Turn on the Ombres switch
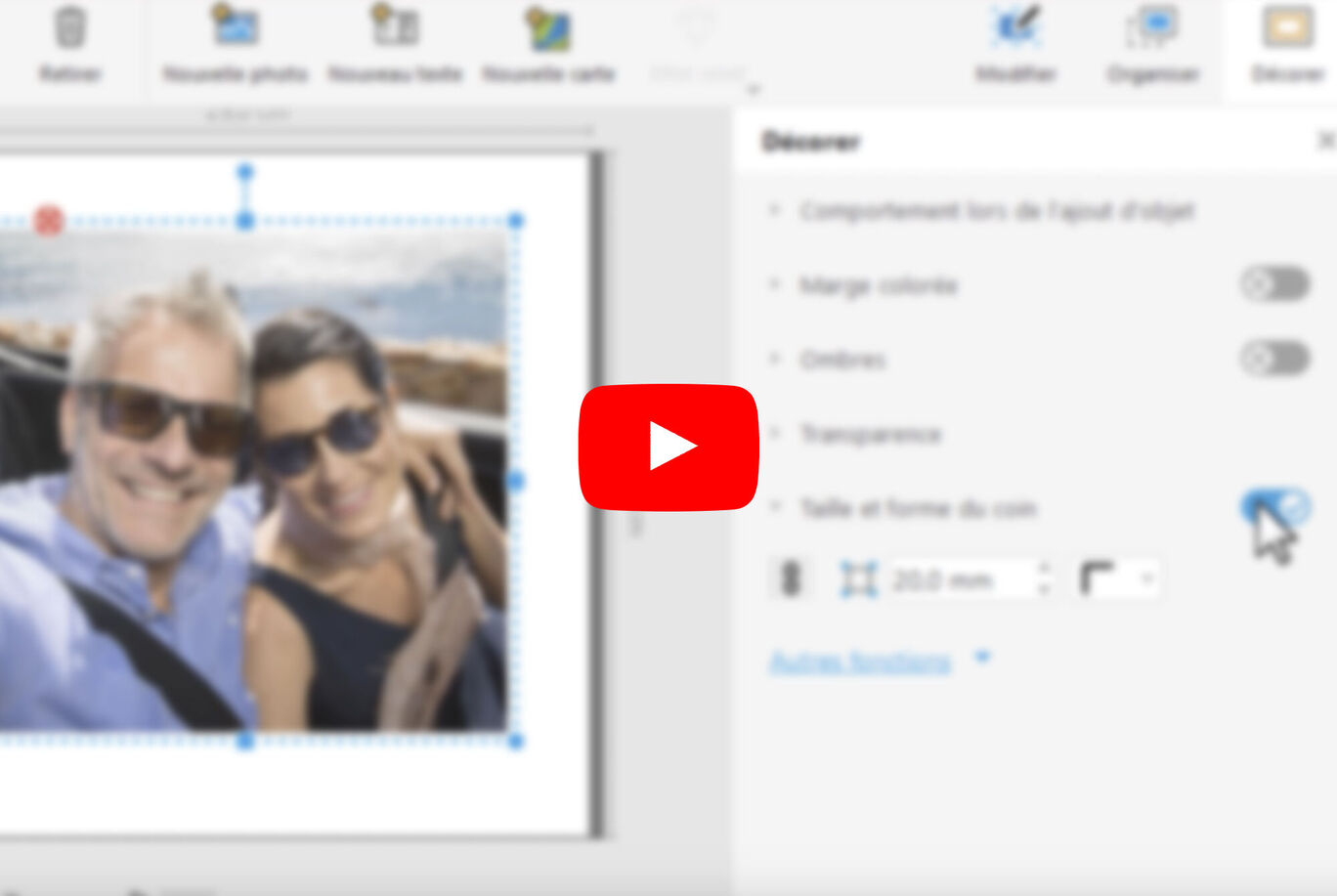1337x896 pixels. [x=1274, y=359]
